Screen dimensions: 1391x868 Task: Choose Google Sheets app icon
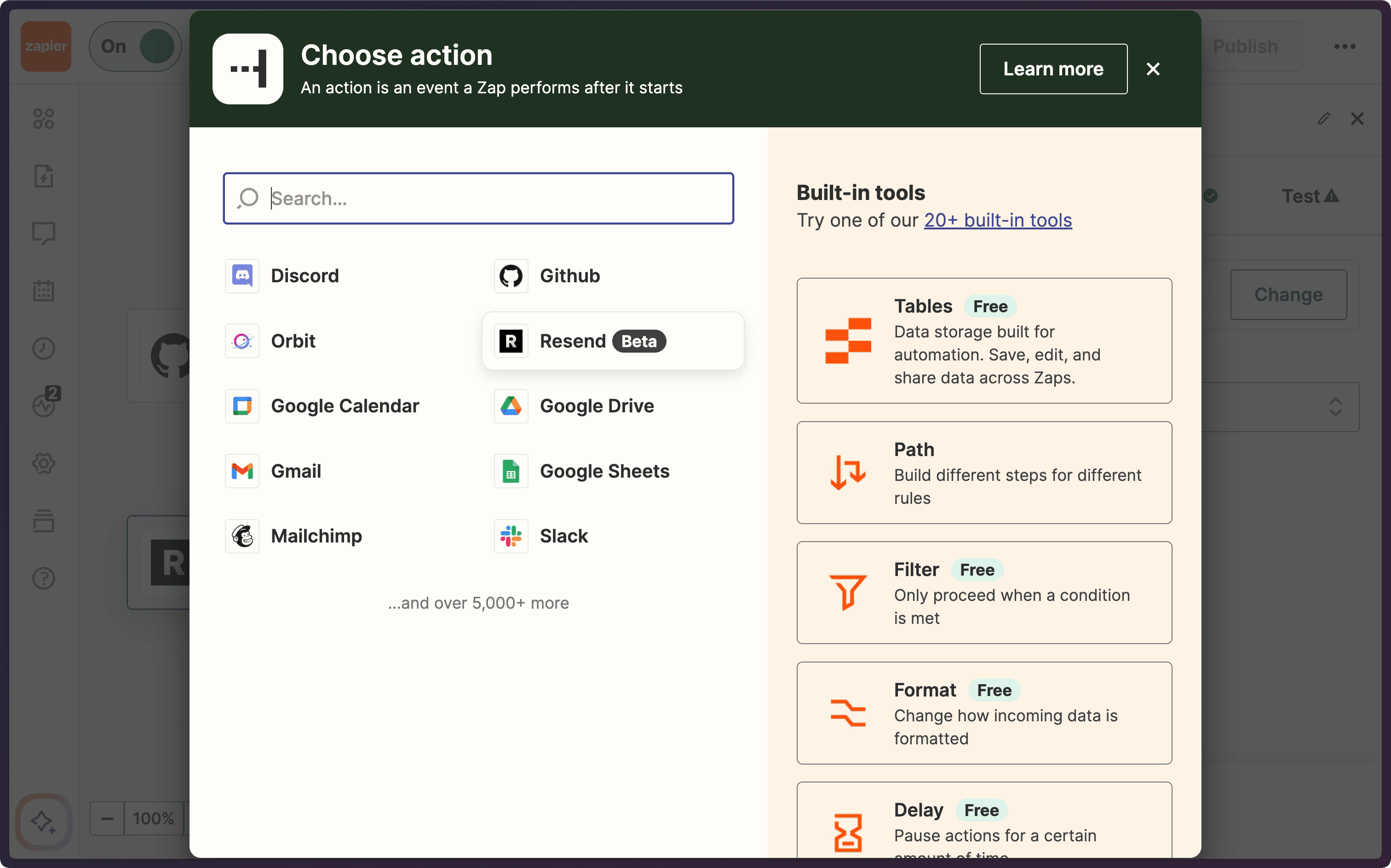[511, 471]
